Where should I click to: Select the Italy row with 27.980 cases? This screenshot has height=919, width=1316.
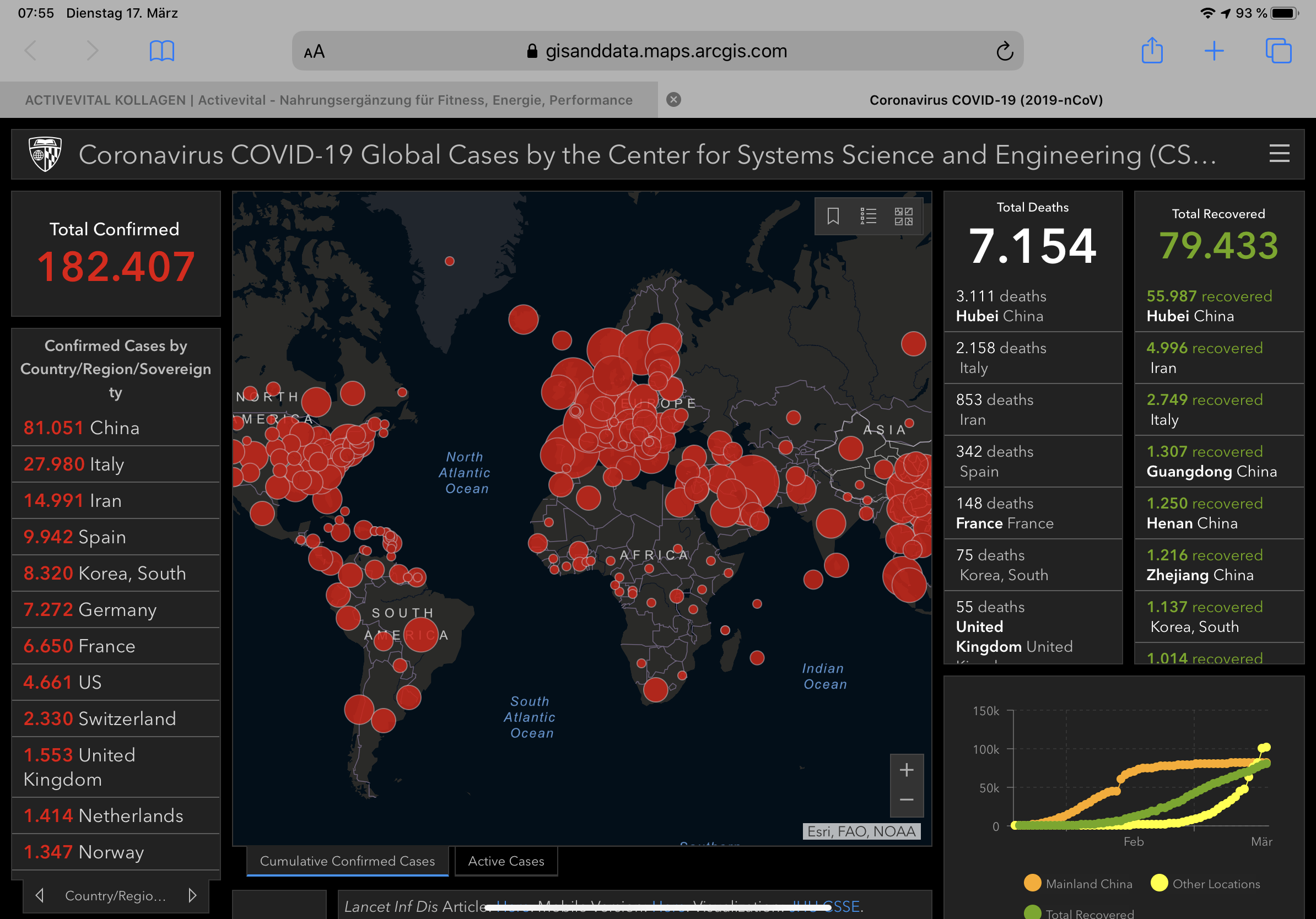coord(116,464)
